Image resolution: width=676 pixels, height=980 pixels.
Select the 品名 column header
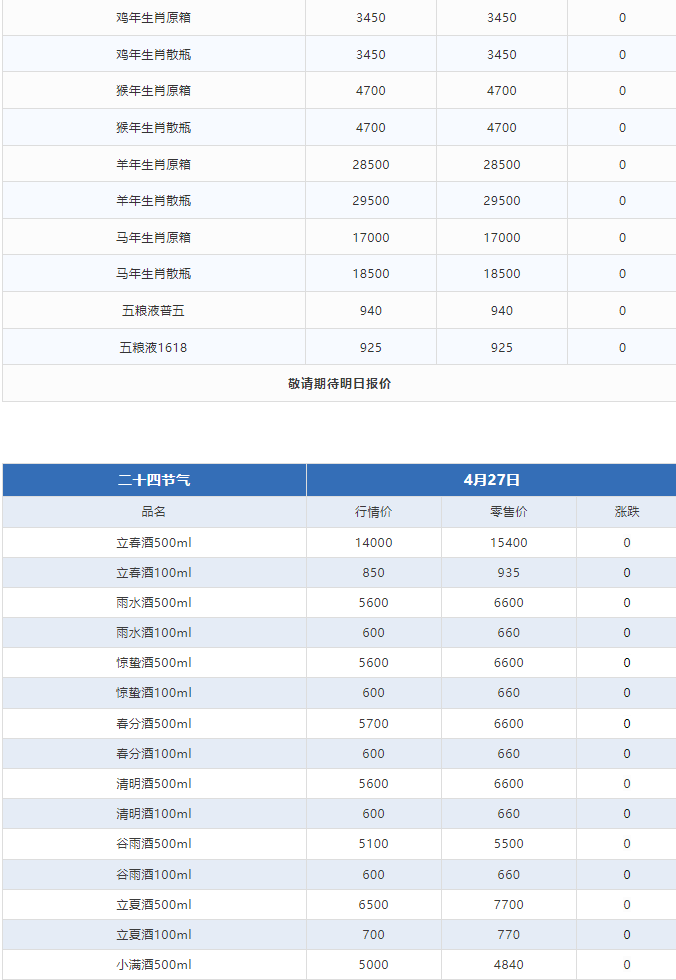coord(154,512)
